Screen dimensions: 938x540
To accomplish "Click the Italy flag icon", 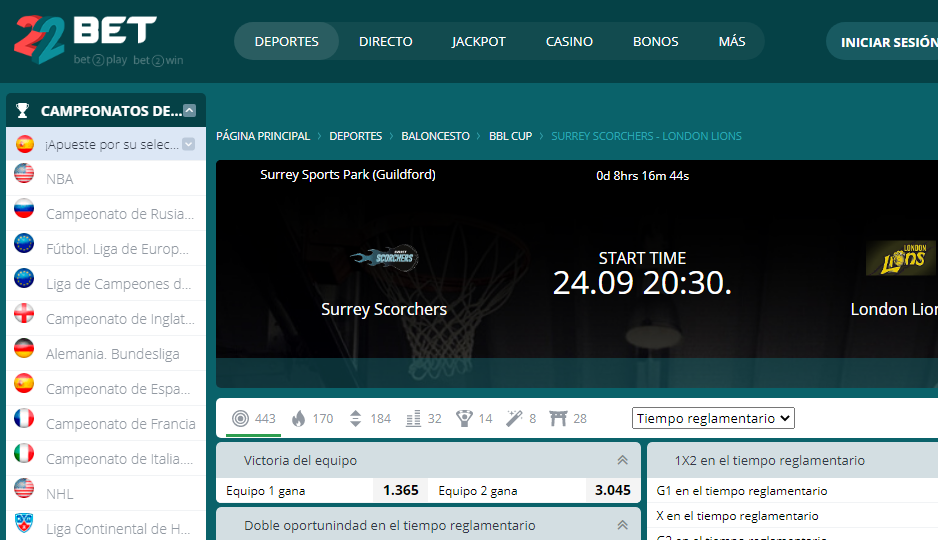I will pos(24,453).
